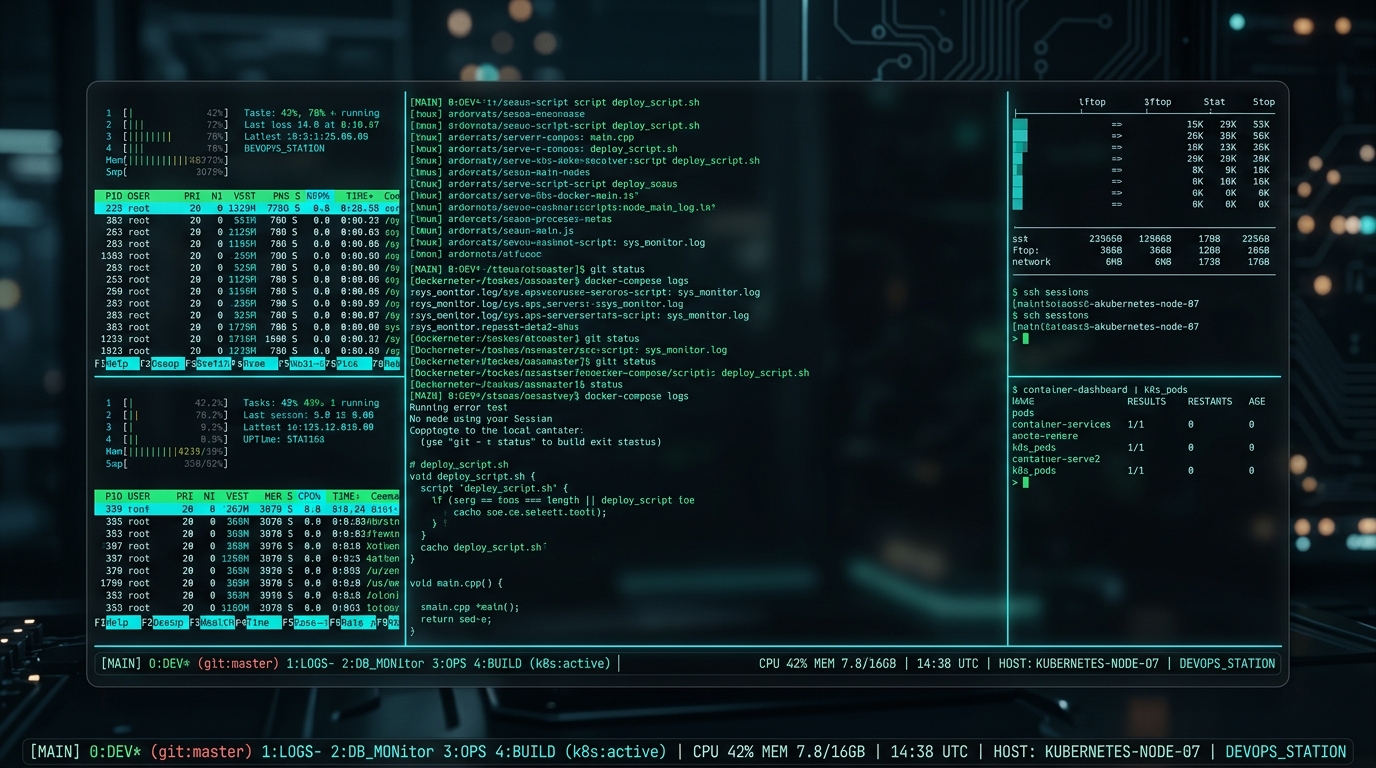Click the 'network' row in stats pane
This screenshot has height=768, width=1376.
[x=1141, y=262]
